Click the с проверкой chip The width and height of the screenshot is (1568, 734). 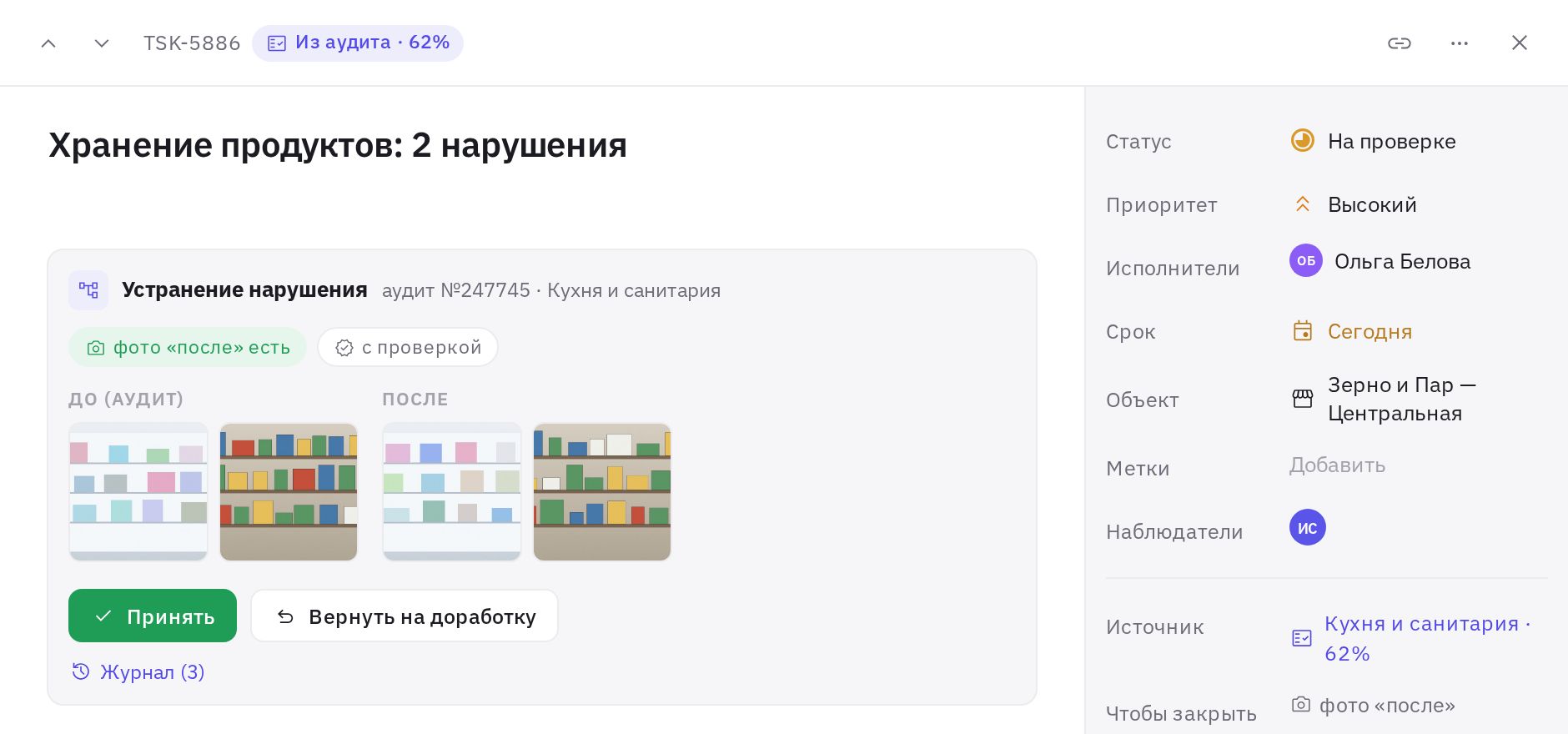pos(408,347)
